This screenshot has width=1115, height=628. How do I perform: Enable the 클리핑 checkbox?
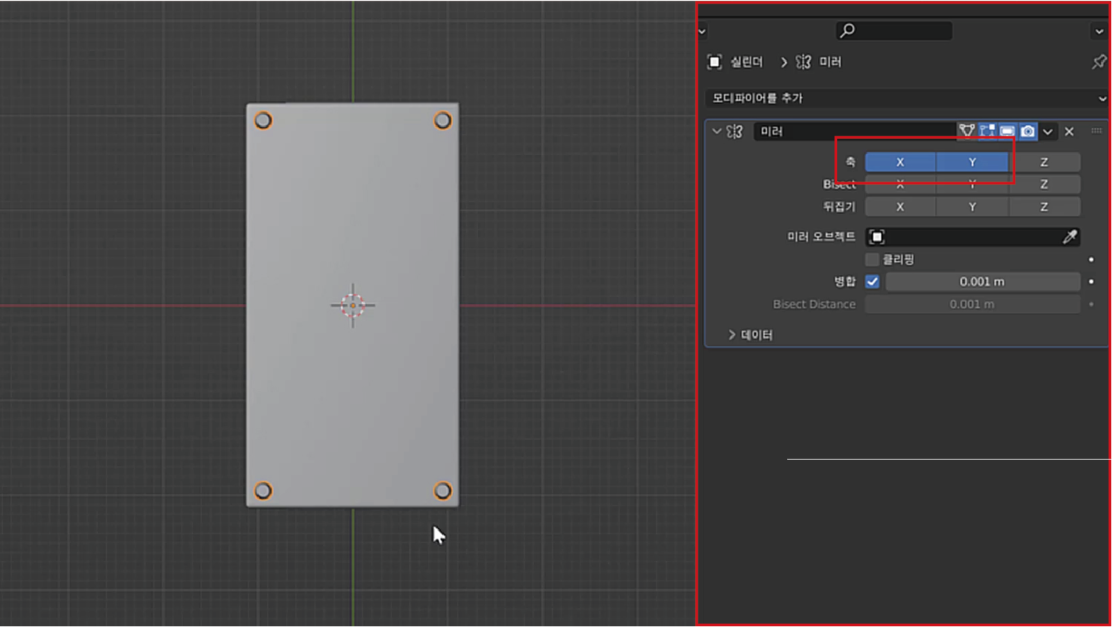tap(873, 260)
